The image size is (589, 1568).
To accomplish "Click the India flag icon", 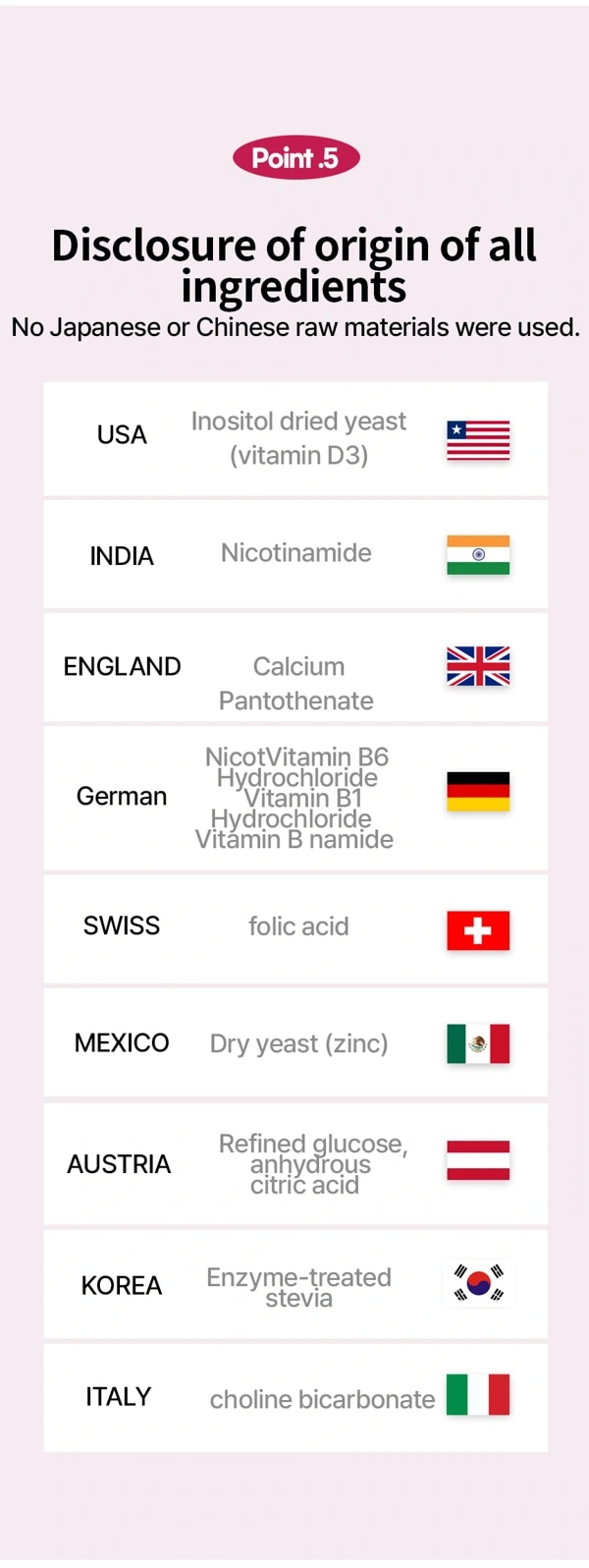I will (x=478, y=554).
